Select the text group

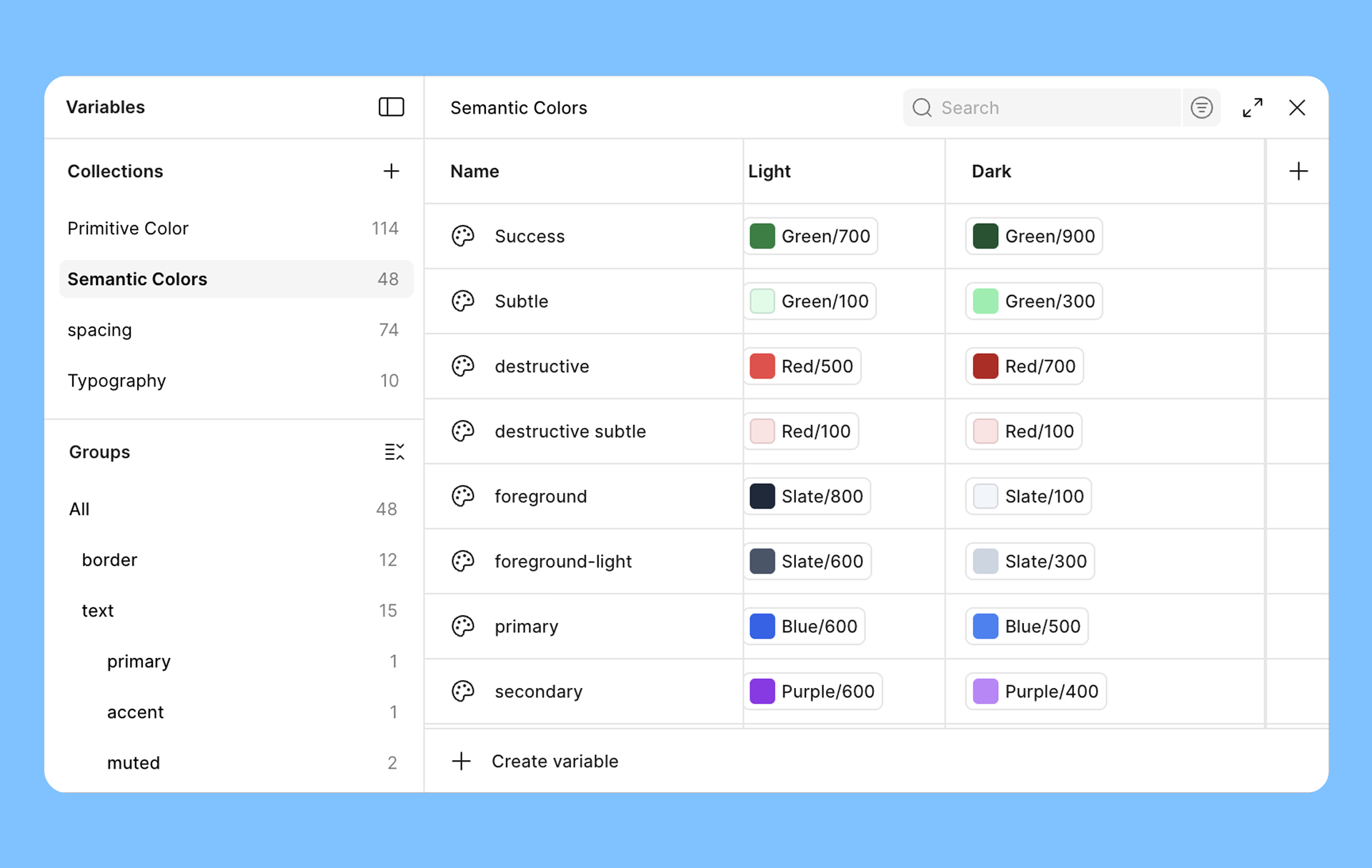point(98,611)
